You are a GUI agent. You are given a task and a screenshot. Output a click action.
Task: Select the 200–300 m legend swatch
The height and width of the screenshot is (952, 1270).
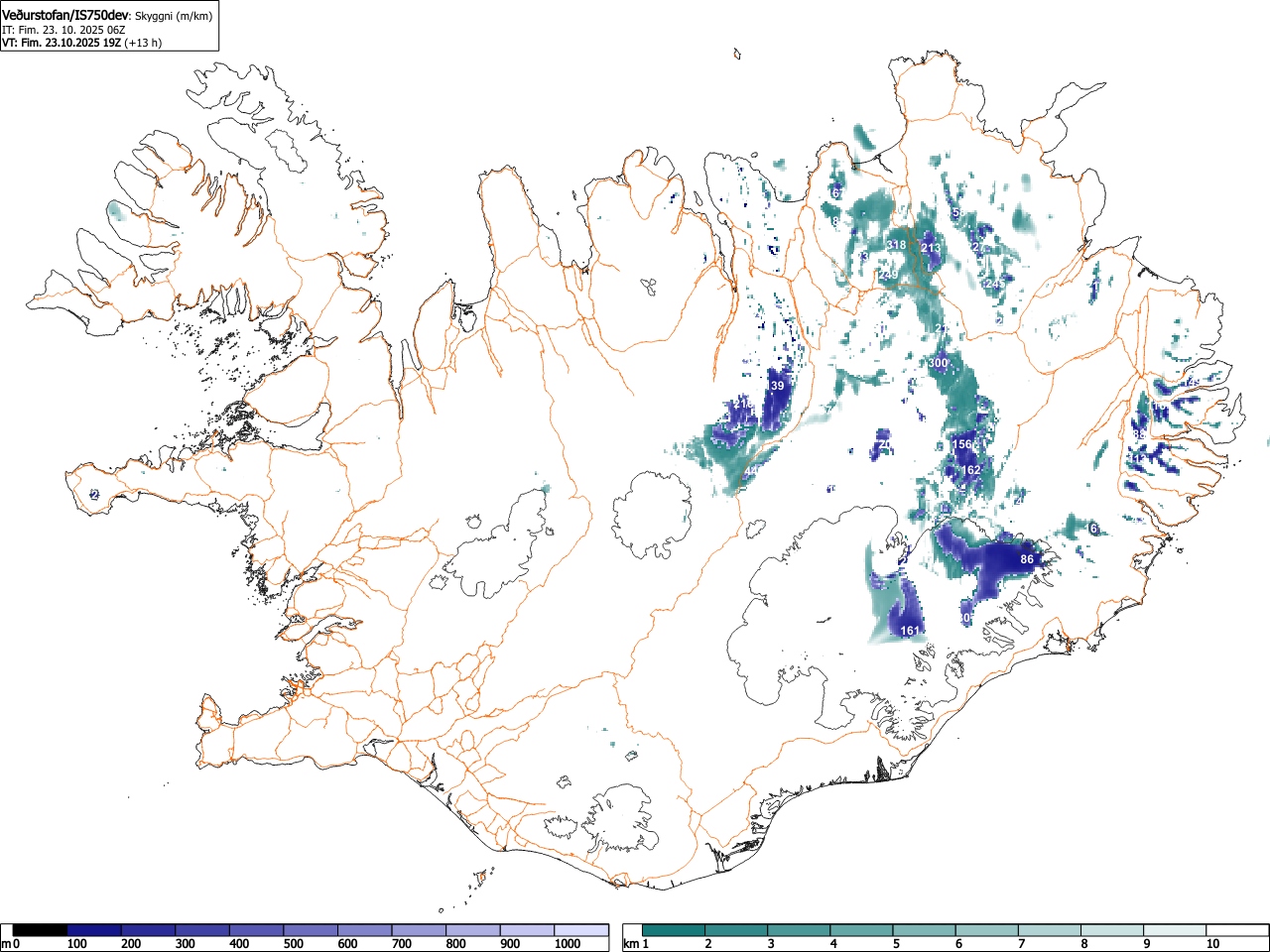coord(149,930)
